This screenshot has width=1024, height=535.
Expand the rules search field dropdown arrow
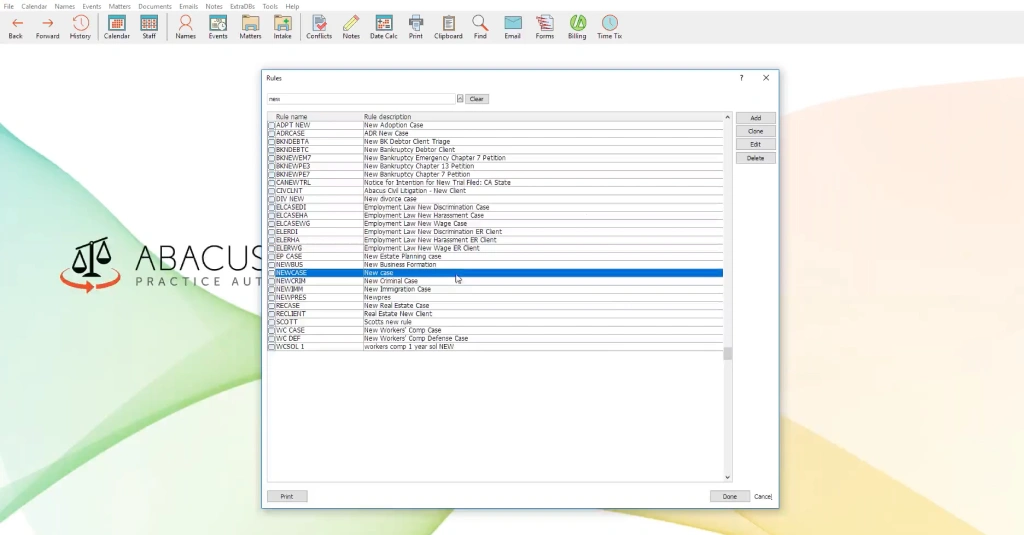pos(460,99)
